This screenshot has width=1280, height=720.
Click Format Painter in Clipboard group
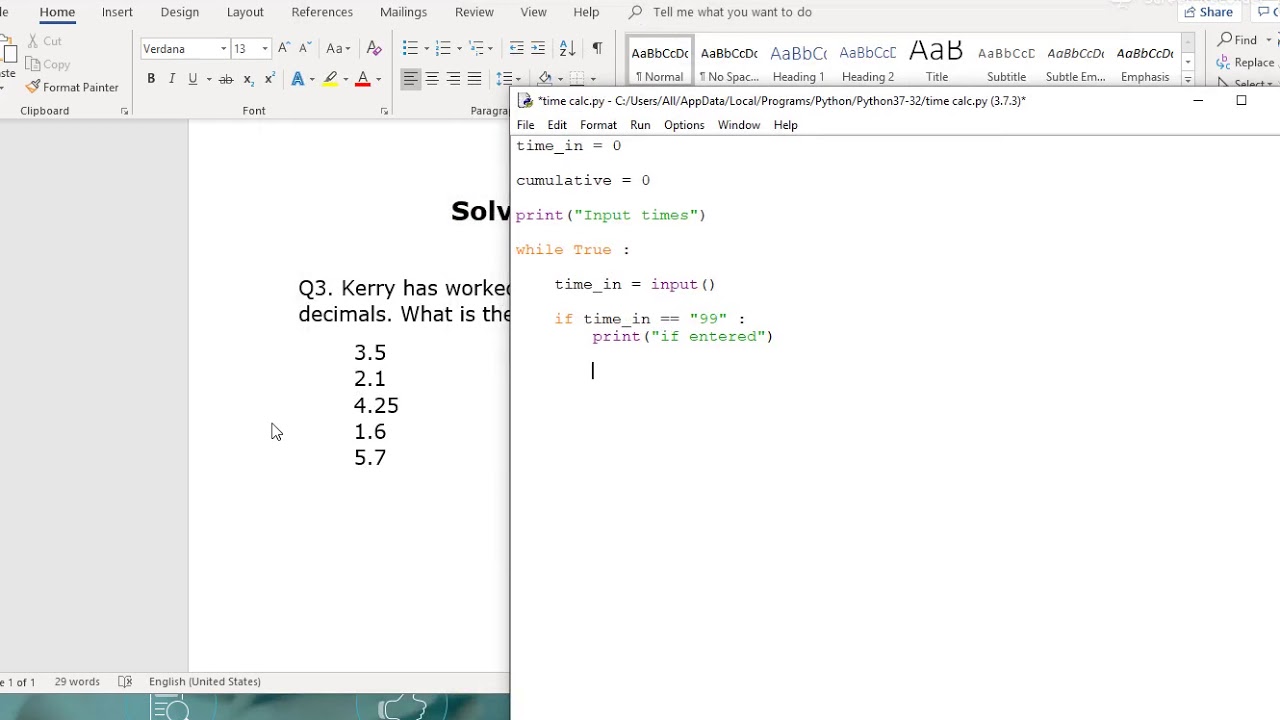(x=71, y=87)
